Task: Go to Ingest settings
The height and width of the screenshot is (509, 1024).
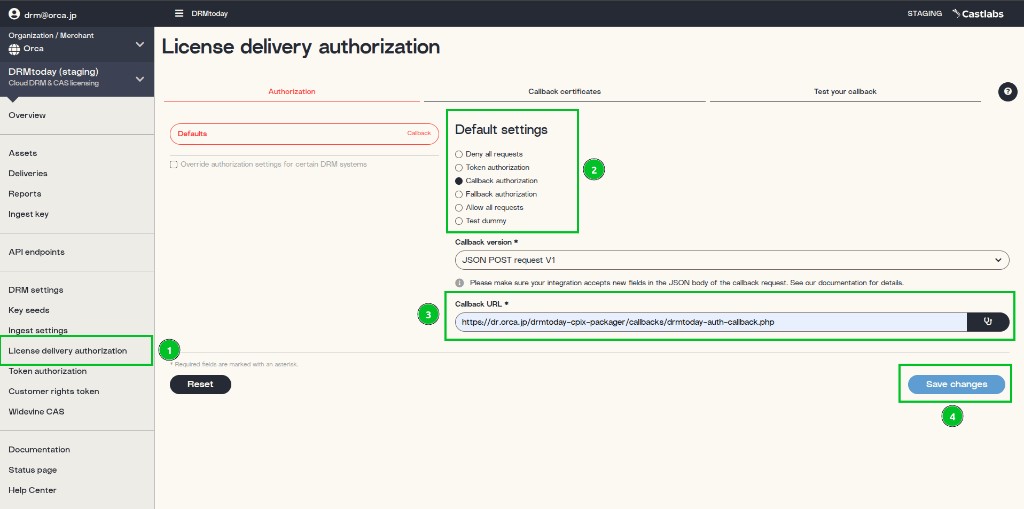Action: point(38,331)
